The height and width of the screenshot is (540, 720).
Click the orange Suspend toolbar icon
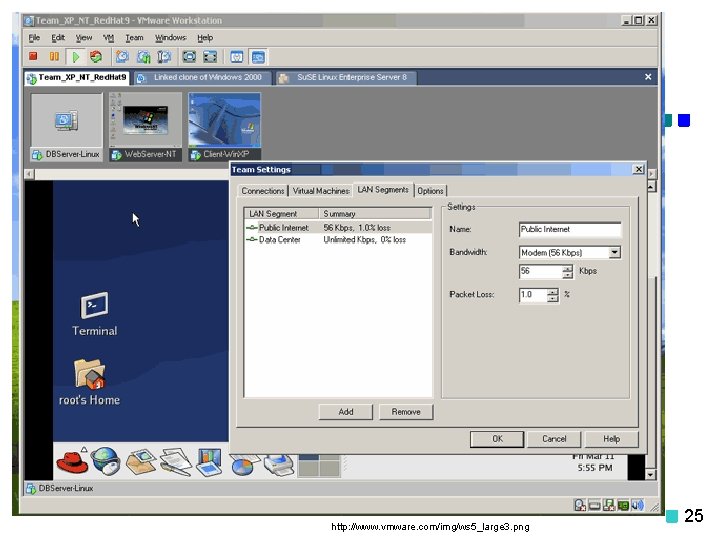click(x=54, y=56)
